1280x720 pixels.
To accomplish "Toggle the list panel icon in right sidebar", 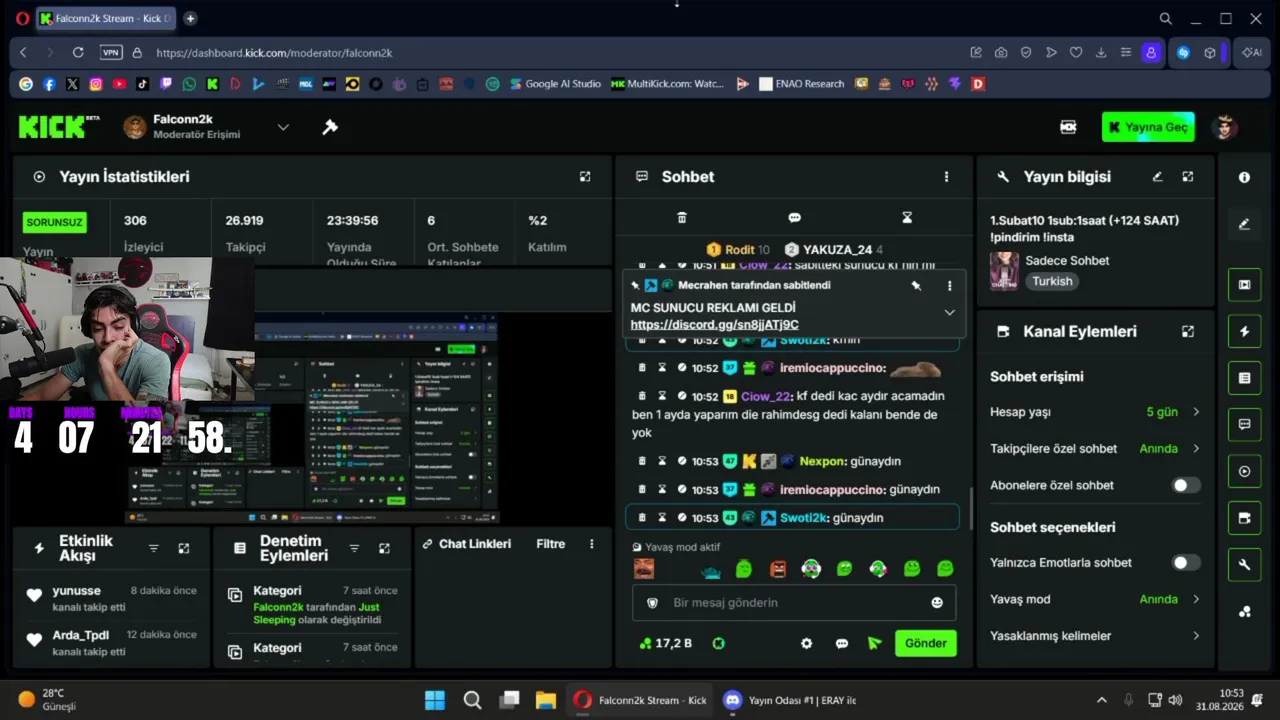I will click(1244, 378).
